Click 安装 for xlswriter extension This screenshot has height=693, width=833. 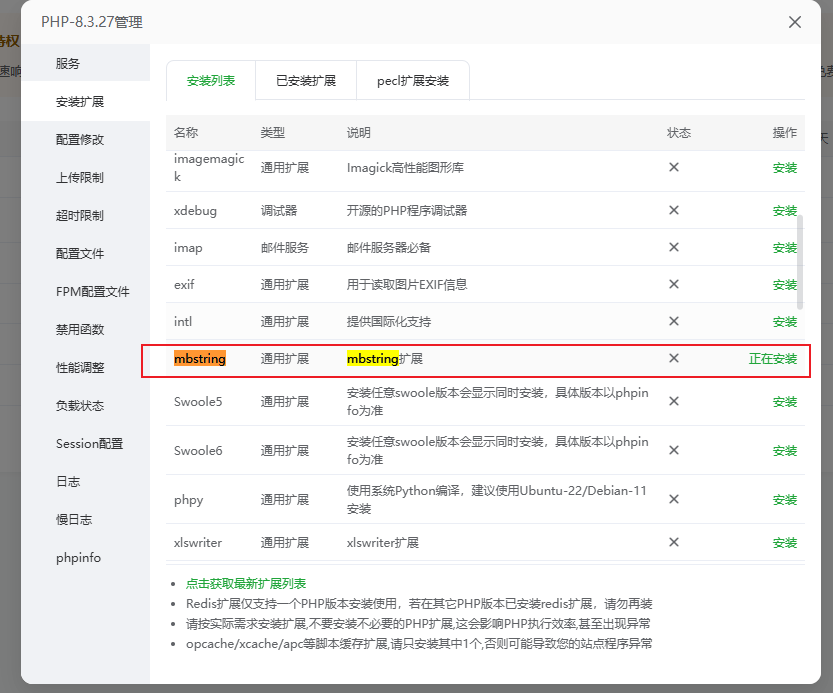[x=784, y=543]
